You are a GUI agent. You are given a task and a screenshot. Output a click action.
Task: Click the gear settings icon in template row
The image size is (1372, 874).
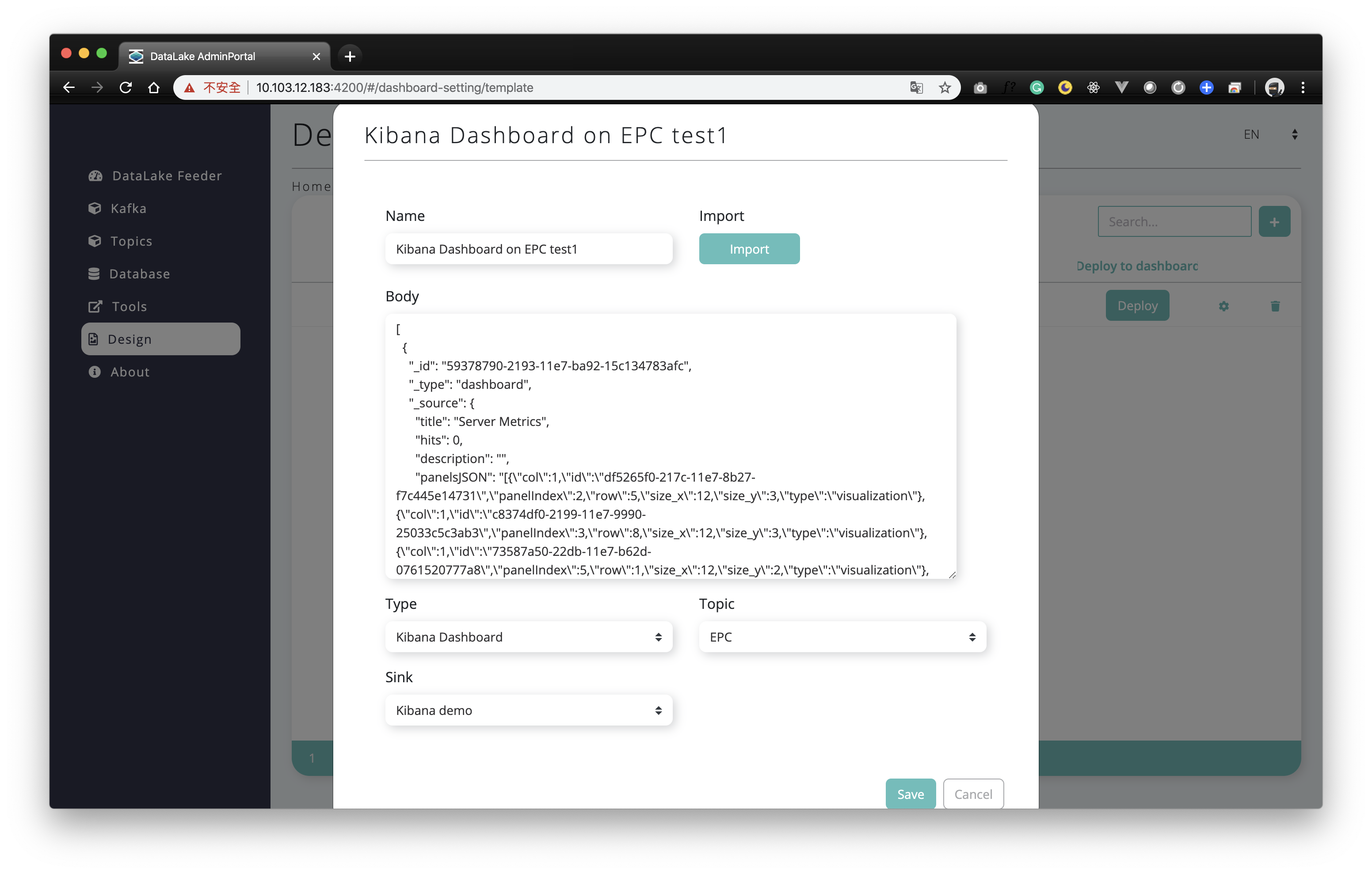pyautogui.click(x=1223, y=306)
